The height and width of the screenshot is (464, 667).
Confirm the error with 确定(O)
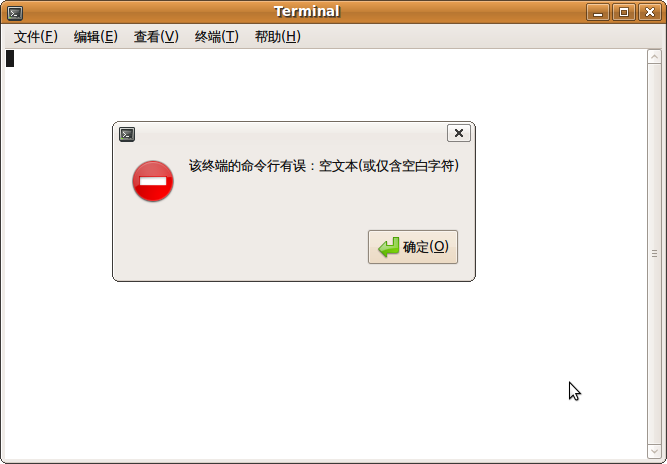[413, 247]
